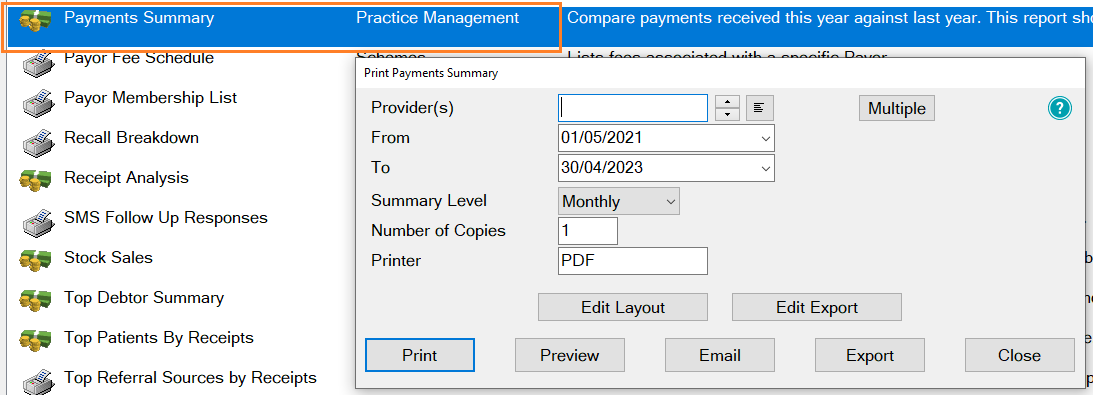Expand the Summary Level Monthly dropdown
The width and height of the screenshot is (1093, 395).
coord(671,201)
